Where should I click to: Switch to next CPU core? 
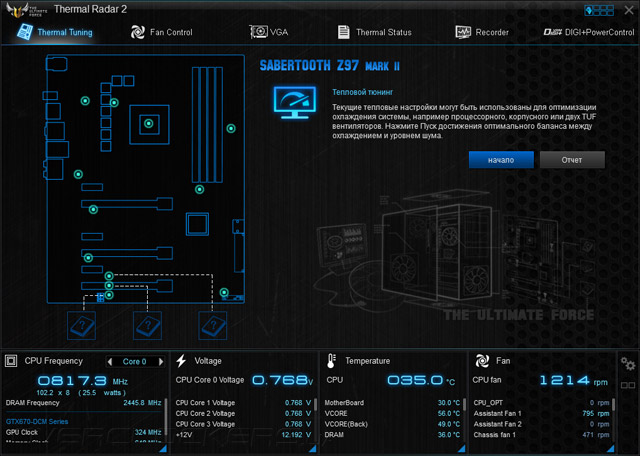pos(161,362)
